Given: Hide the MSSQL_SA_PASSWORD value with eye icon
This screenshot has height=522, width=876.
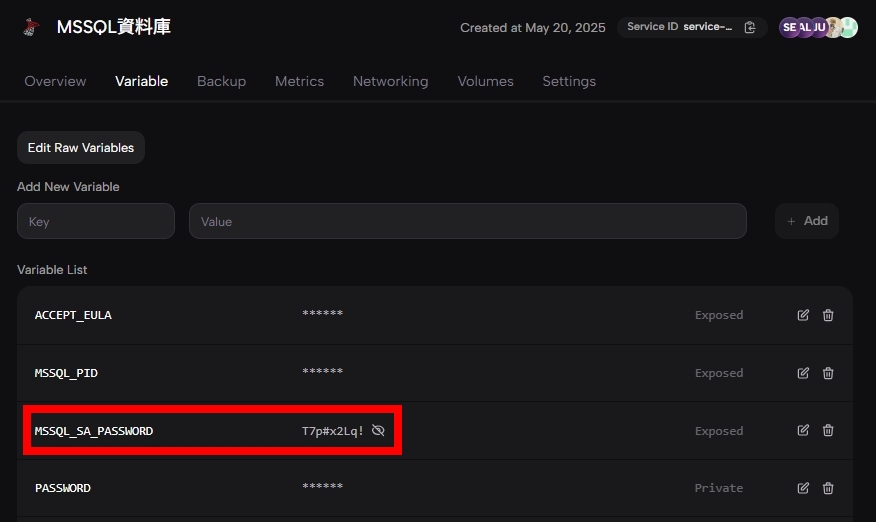Looking at the screenshot, I should click(378, 430).
